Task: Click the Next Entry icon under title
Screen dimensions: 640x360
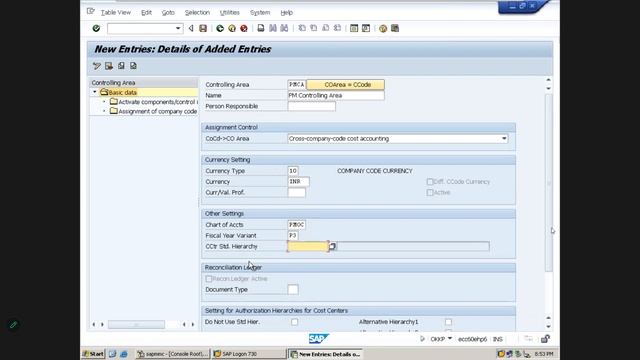Action: (x=133, y=66)
